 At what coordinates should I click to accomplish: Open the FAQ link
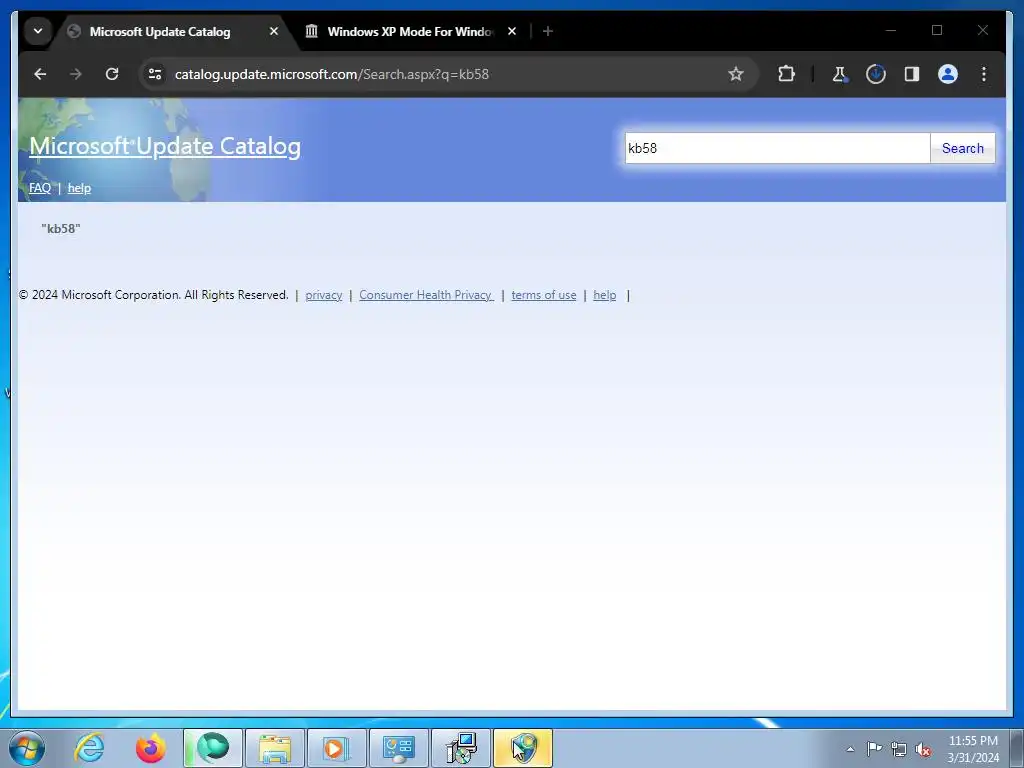[40, 188]
